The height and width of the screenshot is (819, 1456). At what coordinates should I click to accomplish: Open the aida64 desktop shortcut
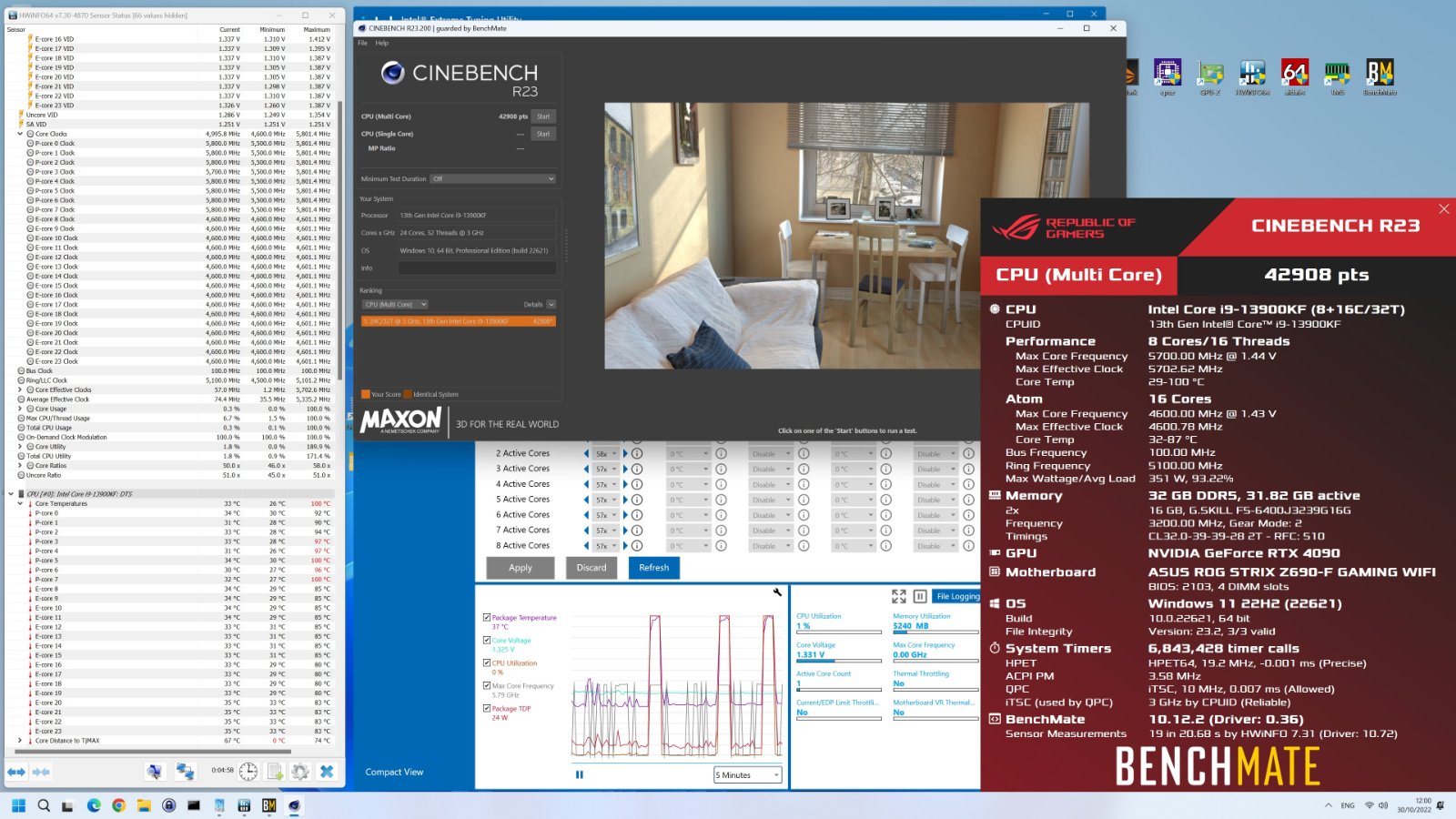1294,76
